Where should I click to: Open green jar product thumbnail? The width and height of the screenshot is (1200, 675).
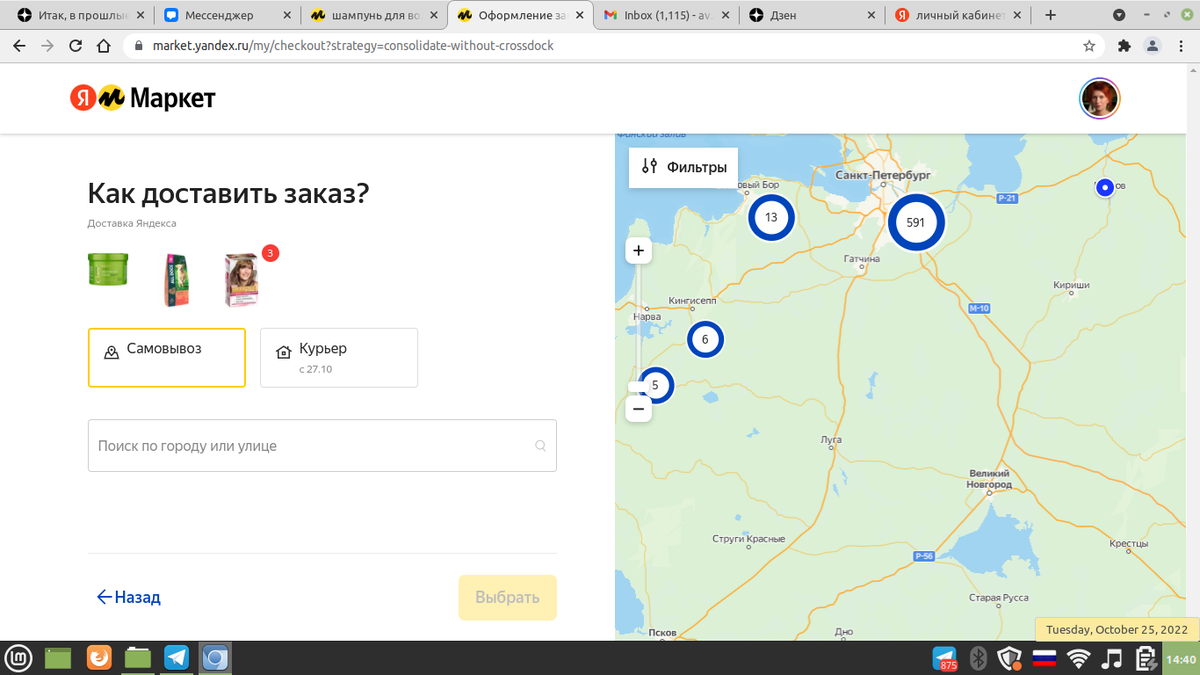tap(108, 269)
